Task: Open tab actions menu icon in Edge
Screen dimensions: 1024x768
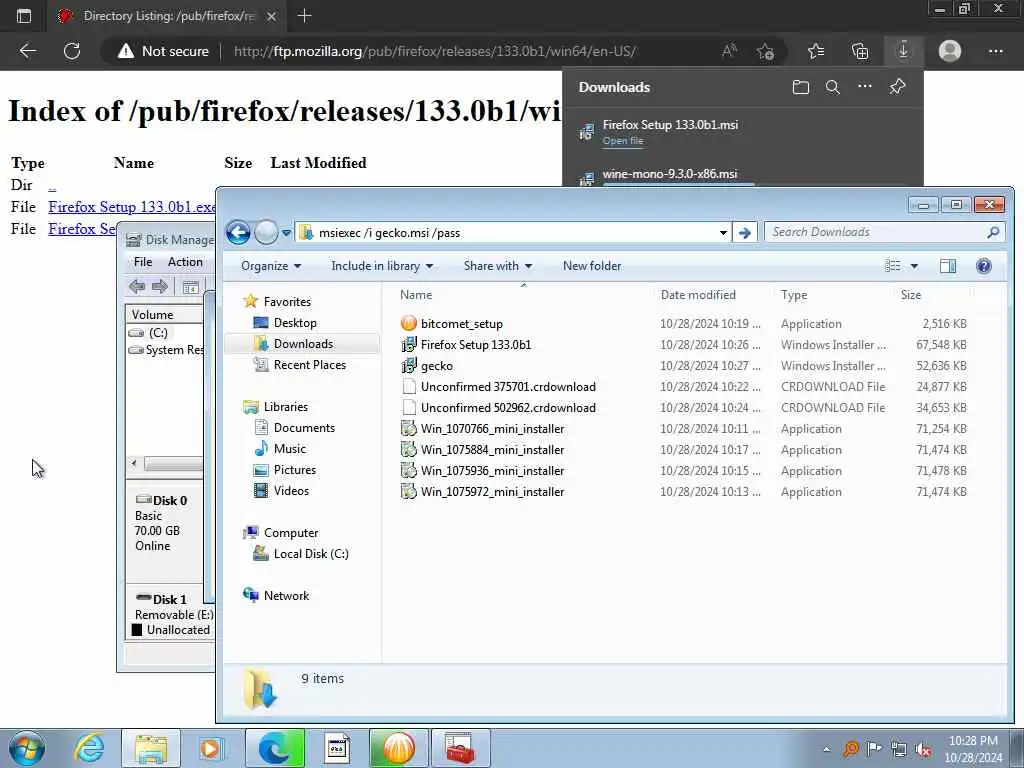Action: coord(24,16)
